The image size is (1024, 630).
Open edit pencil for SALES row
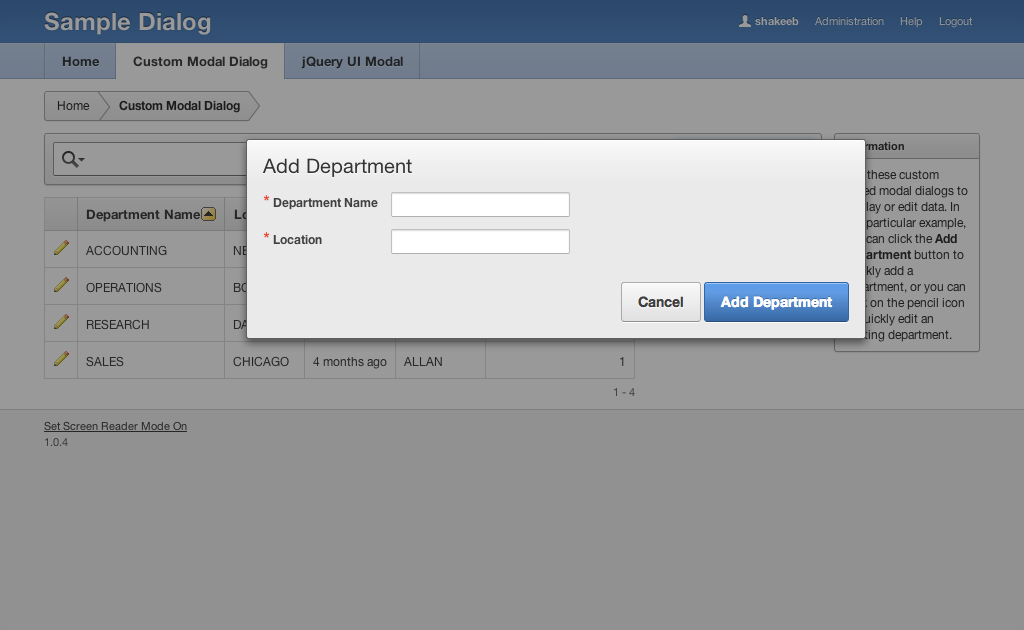pyautogui.click(x=61, y=359)
